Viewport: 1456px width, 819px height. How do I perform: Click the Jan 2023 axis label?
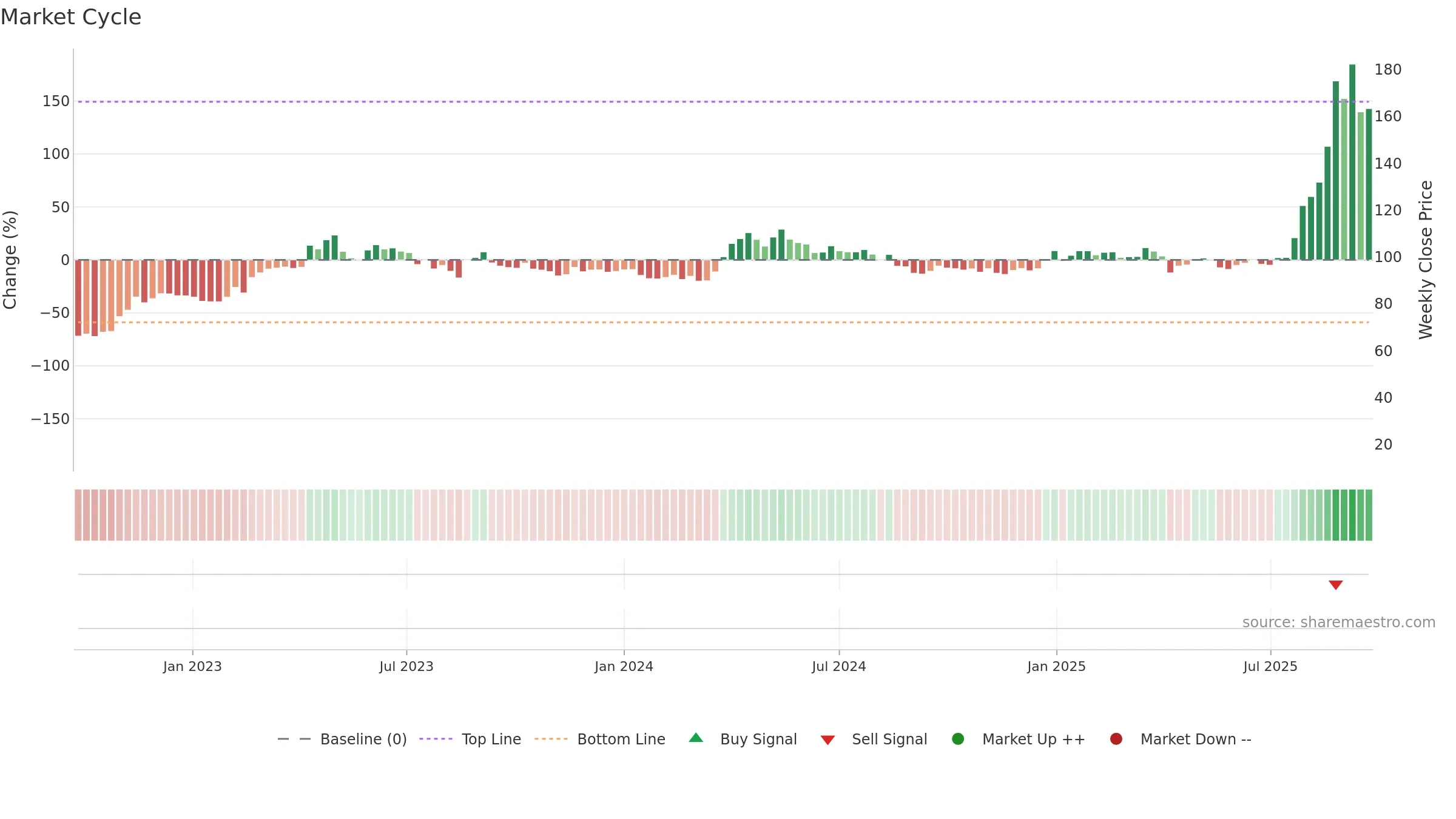click(192, 667)
